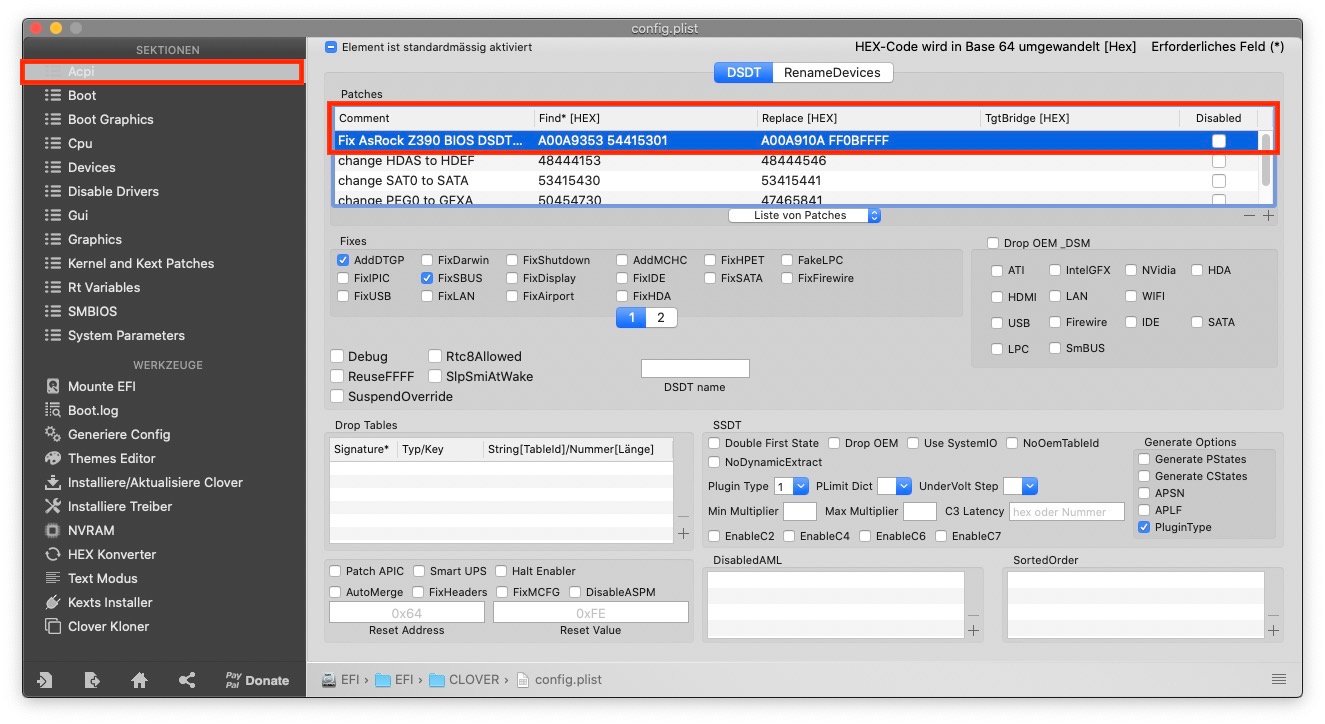Remove a patch with the minus icon

coord(1250,216)
